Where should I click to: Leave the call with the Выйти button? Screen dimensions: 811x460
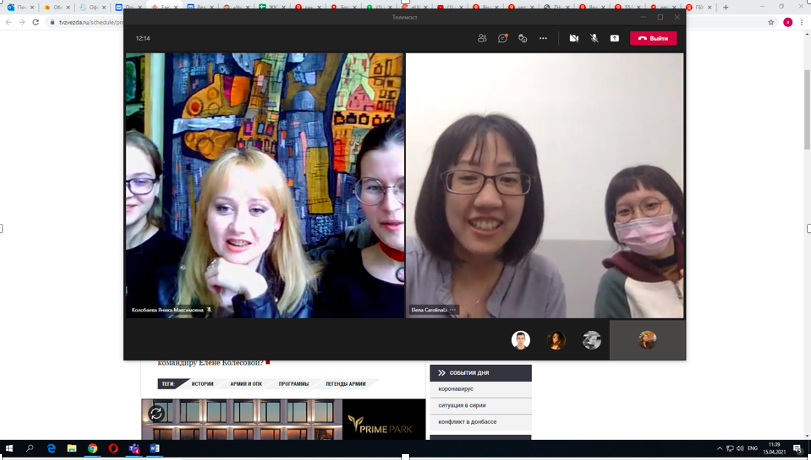click(653, 38)
